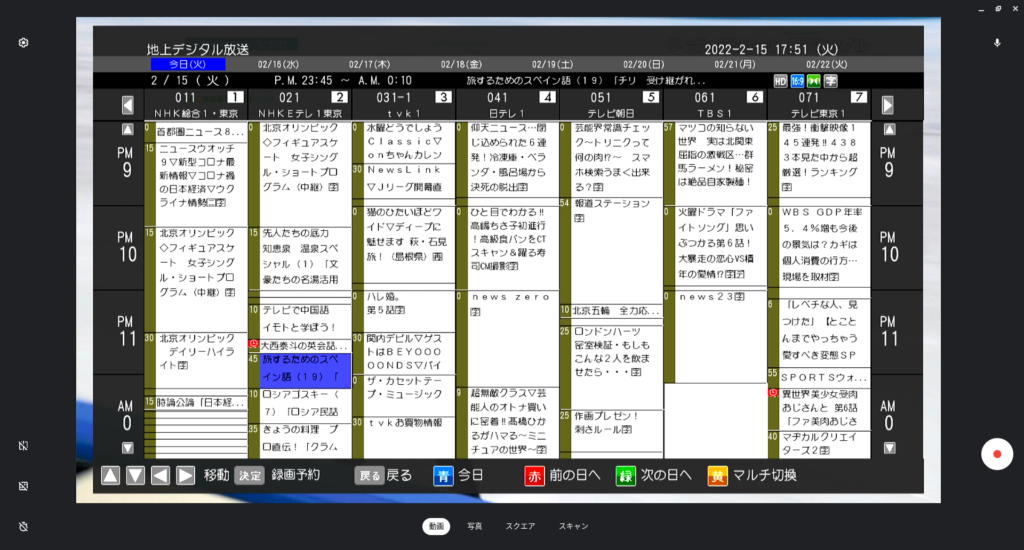
Task: Select channel 061 TBS1 header
Action: tap(715, 105)
